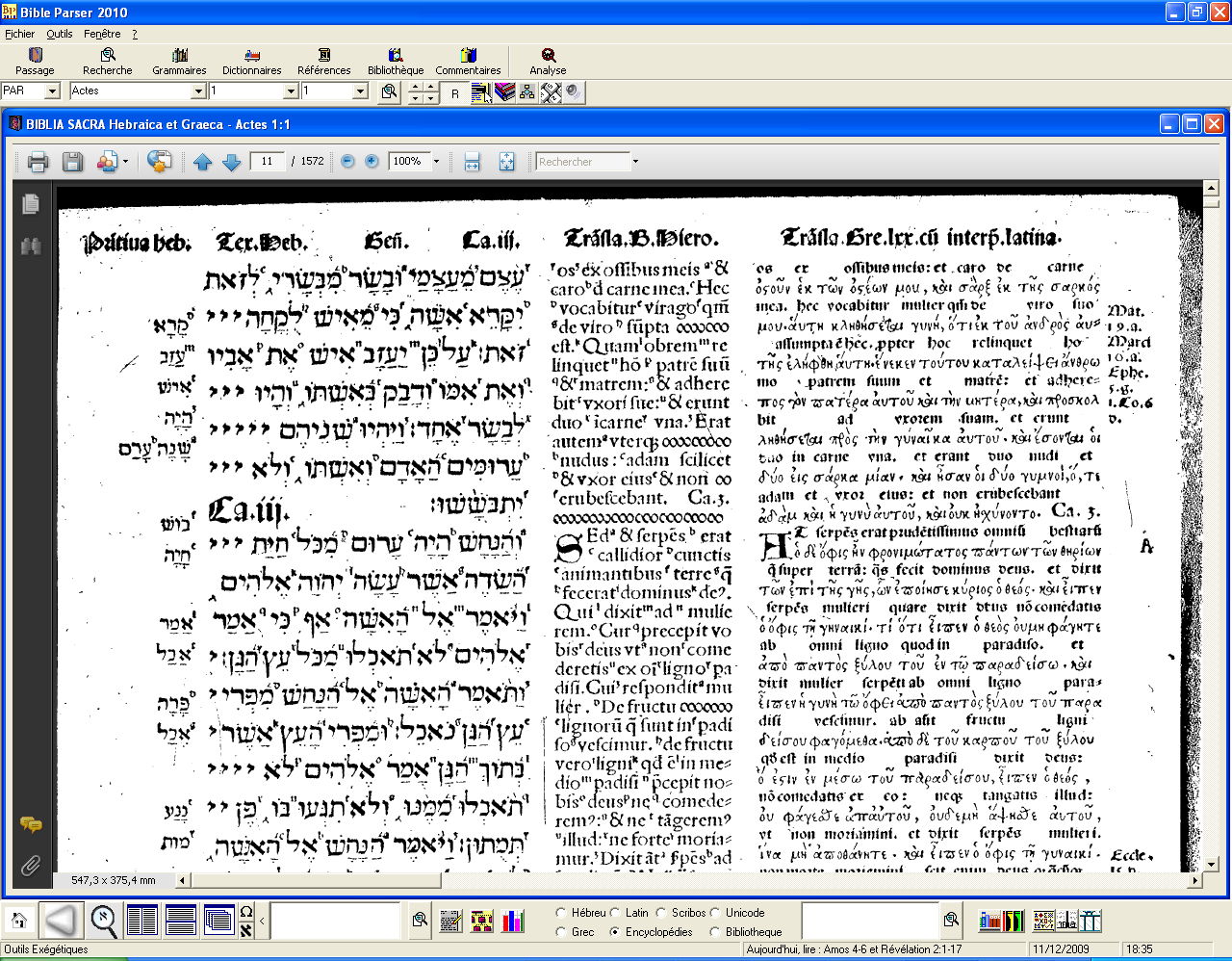The image size is (1232, 961).
Task: Select the Encyclopédies radio button
Action: click(615, 932)
